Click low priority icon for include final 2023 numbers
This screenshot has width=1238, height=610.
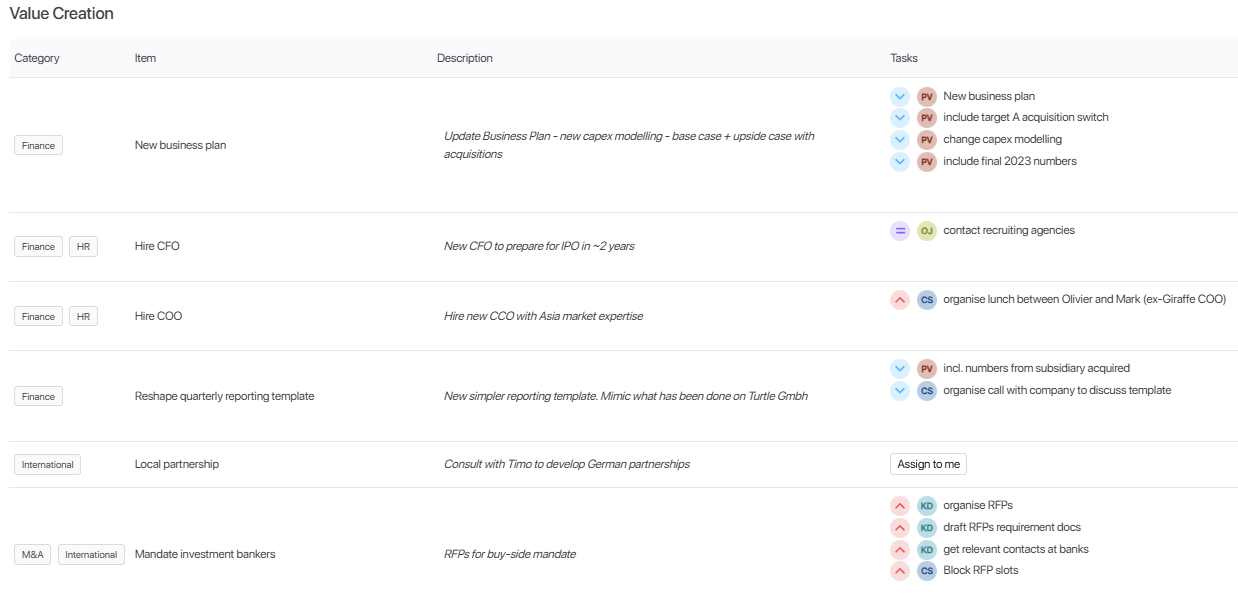899,161
